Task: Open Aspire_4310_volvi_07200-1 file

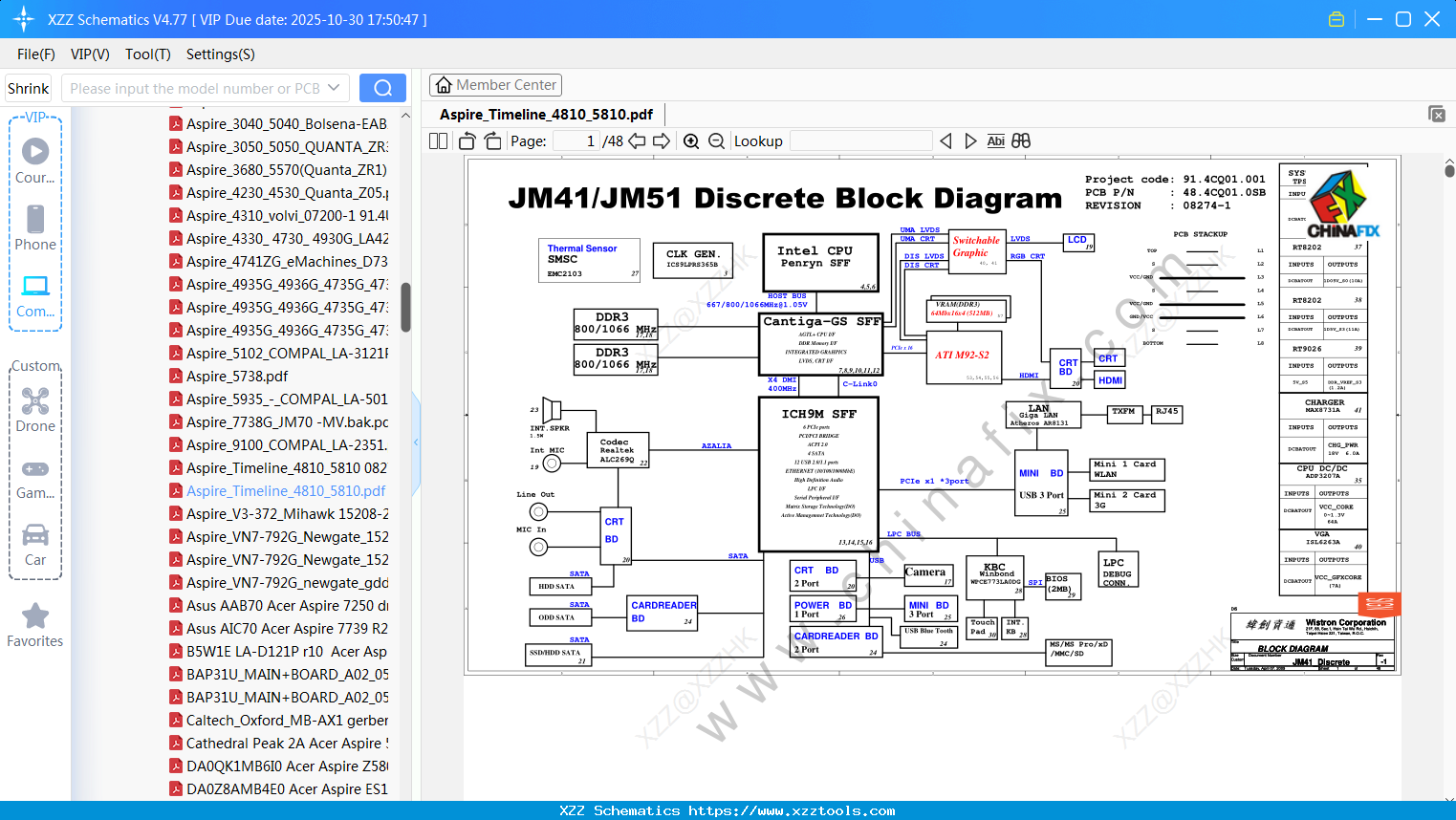Action: click(287, 215)
